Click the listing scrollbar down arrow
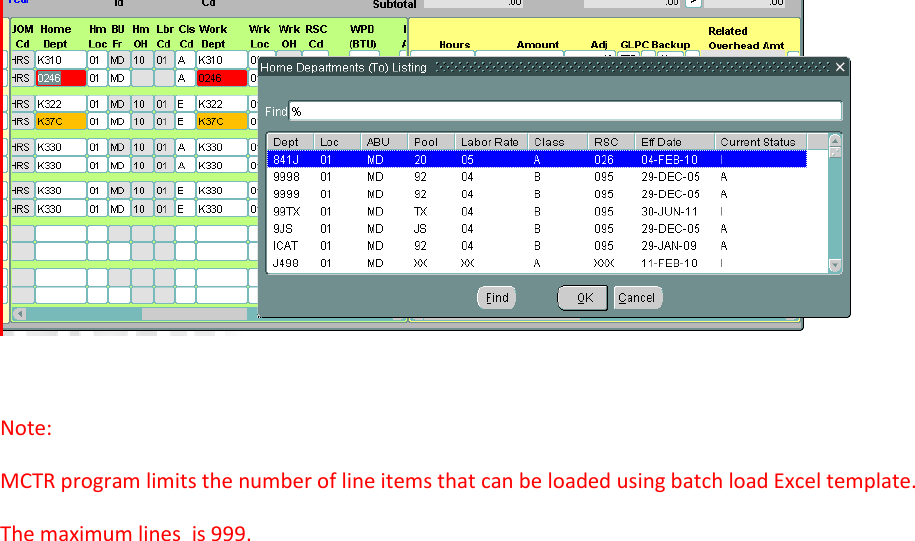 coord(835,266)
